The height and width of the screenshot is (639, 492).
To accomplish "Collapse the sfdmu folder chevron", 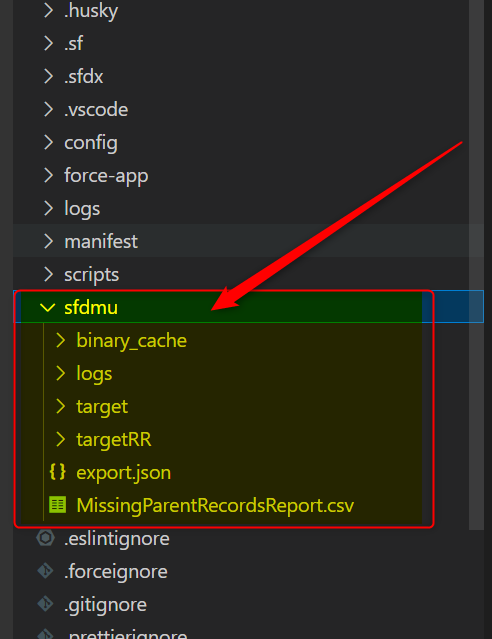I will coord(48,308).
